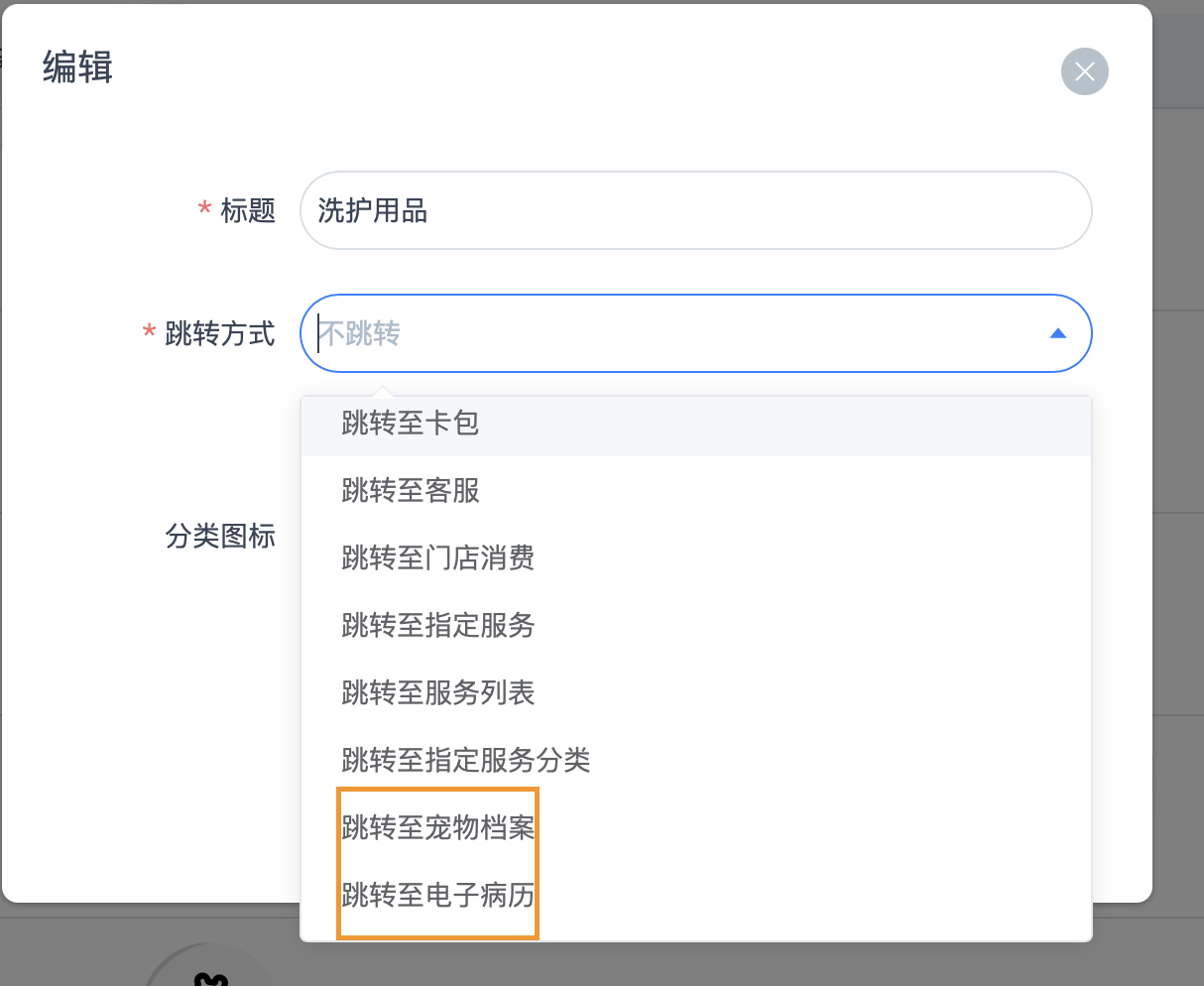
Task: Choose the 跳转至电子病历 option
Action: click(x=437, y=895)
